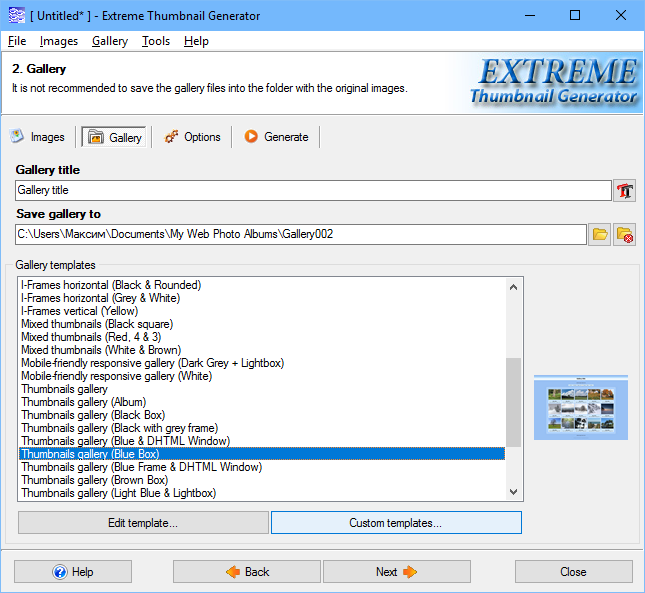
Task: Open the Tools menu
Action: [155, 41]
